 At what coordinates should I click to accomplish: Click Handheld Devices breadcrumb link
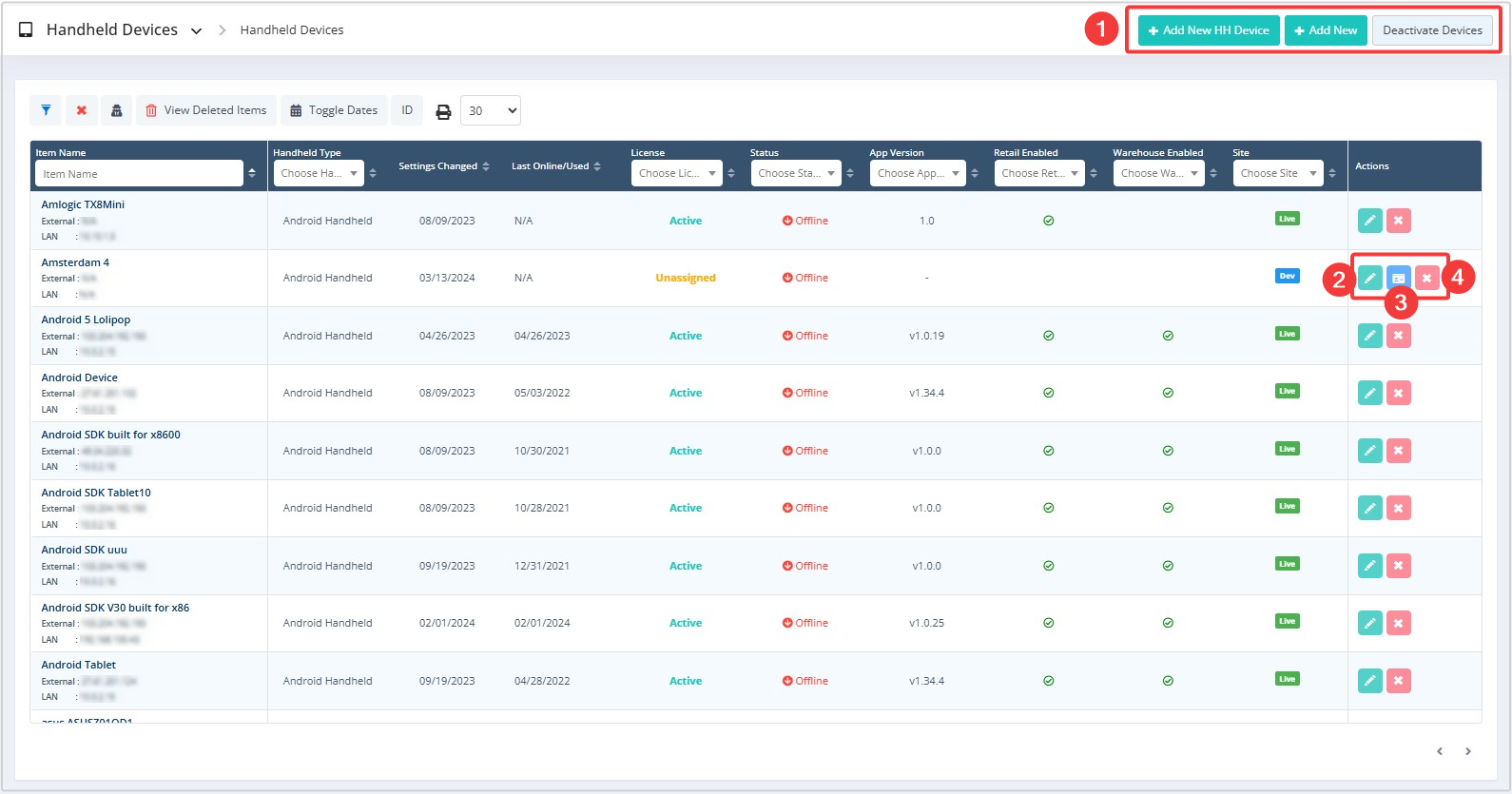point(292,30)
